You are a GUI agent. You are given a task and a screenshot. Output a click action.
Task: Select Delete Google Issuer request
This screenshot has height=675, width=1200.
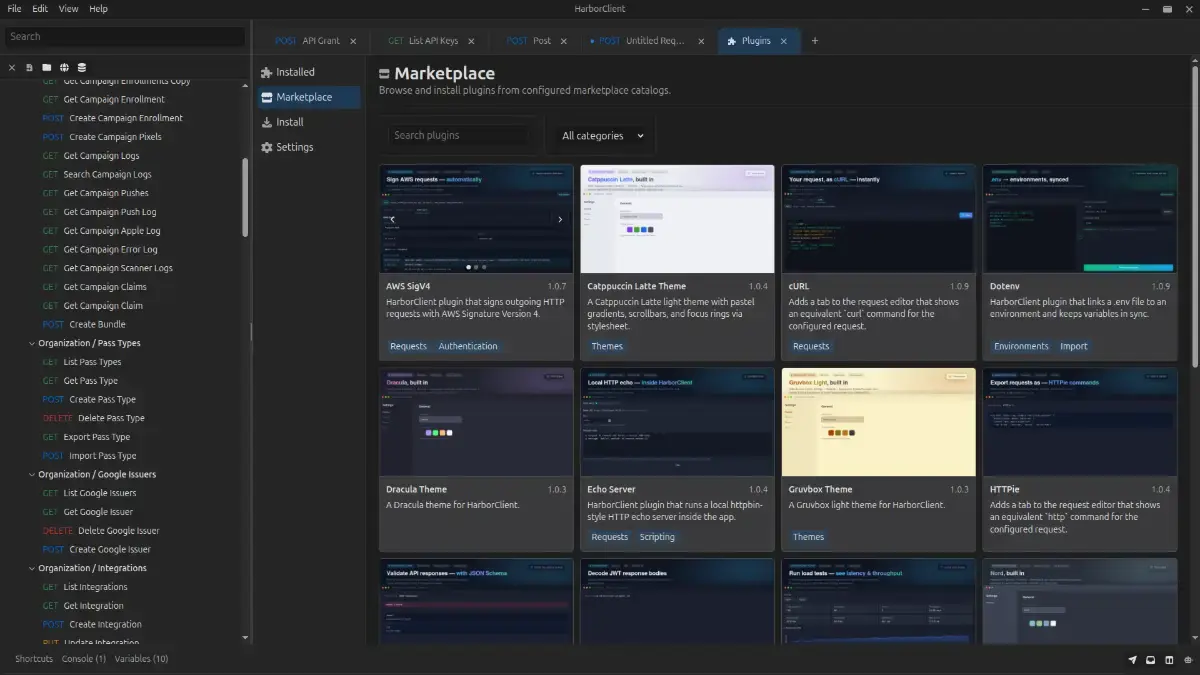118,531
